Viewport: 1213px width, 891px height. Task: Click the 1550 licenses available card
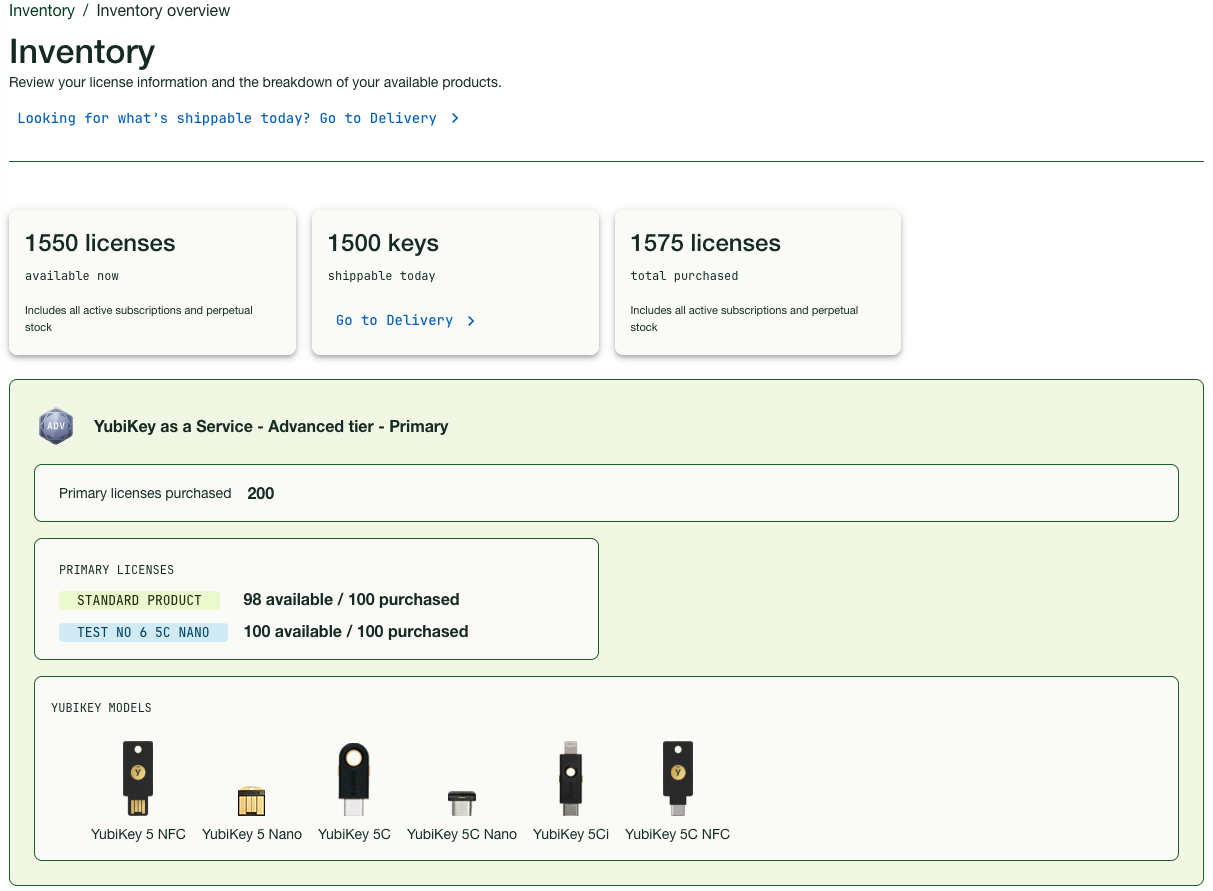(x=152, y=282)
